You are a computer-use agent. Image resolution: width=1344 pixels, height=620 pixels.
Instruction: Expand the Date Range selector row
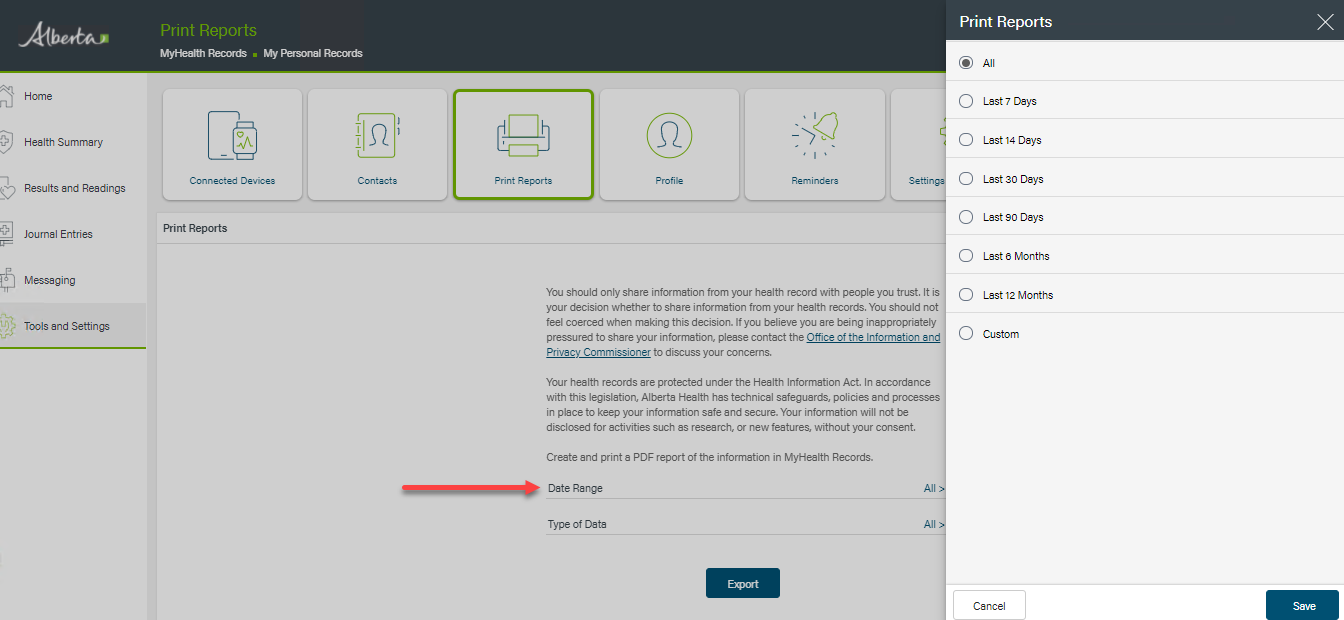tap(745, 488)
